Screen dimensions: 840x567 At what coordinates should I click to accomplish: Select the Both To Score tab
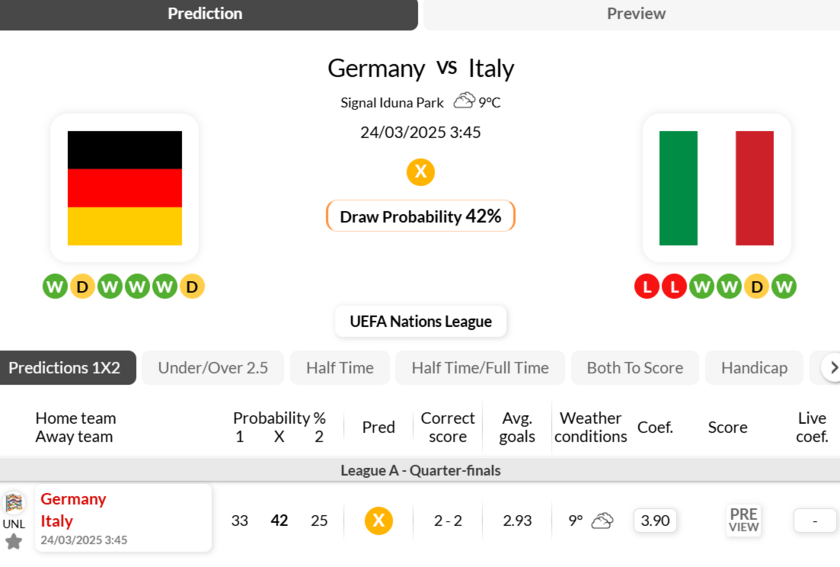point(635,368)
